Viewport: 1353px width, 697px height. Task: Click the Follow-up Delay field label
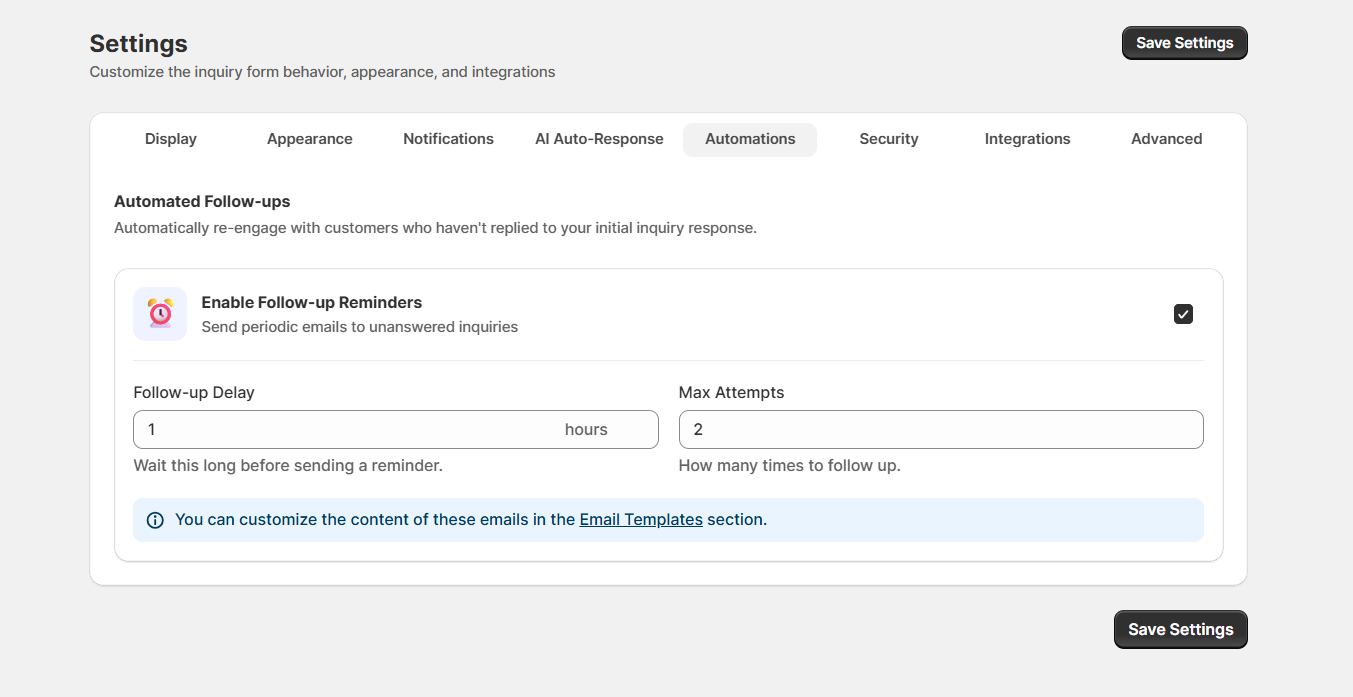tap(194, 393)
